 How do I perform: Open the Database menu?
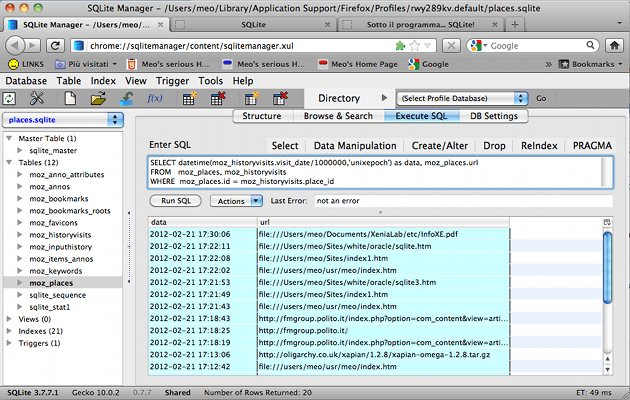point(26,81)
